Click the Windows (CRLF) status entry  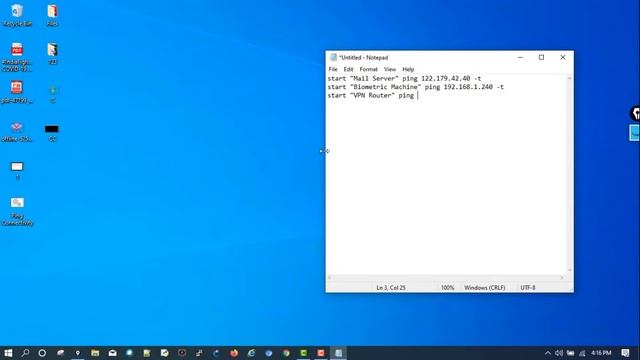(x=484, y=288)
